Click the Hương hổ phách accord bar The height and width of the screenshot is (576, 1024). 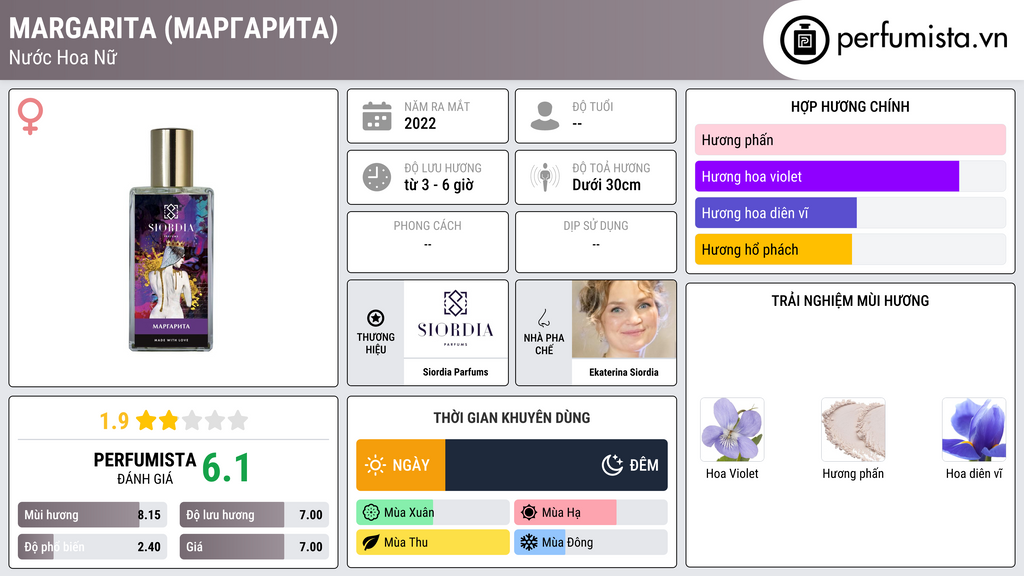(x=850, y=249)
